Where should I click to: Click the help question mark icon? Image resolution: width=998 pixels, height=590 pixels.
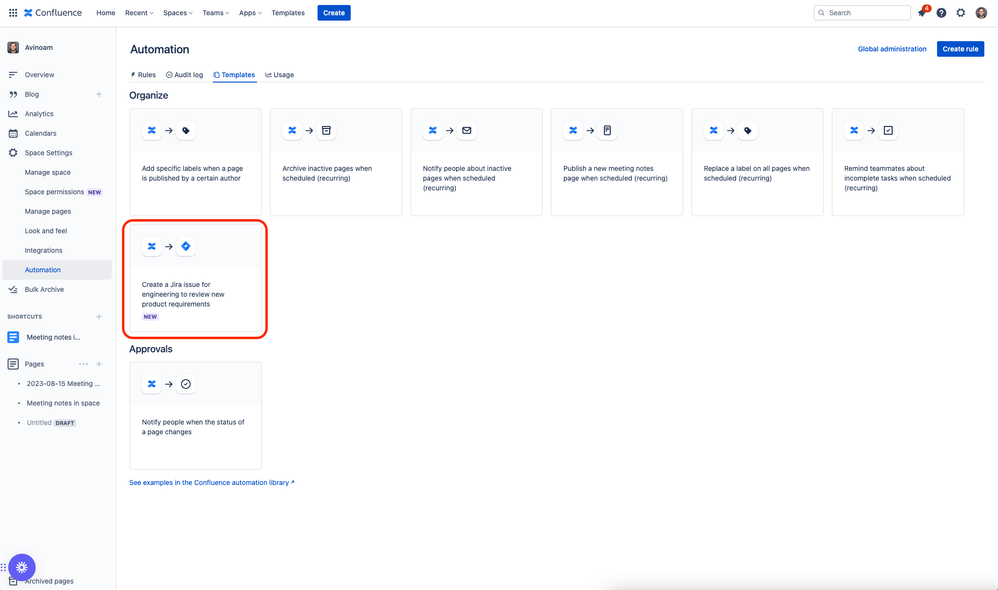[x=941, y=12]
